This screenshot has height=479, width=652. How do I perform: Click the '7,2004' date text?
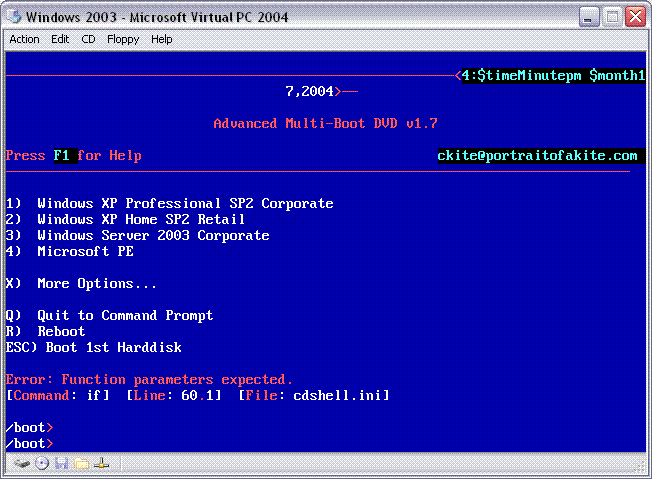click(x=309, y=91)
